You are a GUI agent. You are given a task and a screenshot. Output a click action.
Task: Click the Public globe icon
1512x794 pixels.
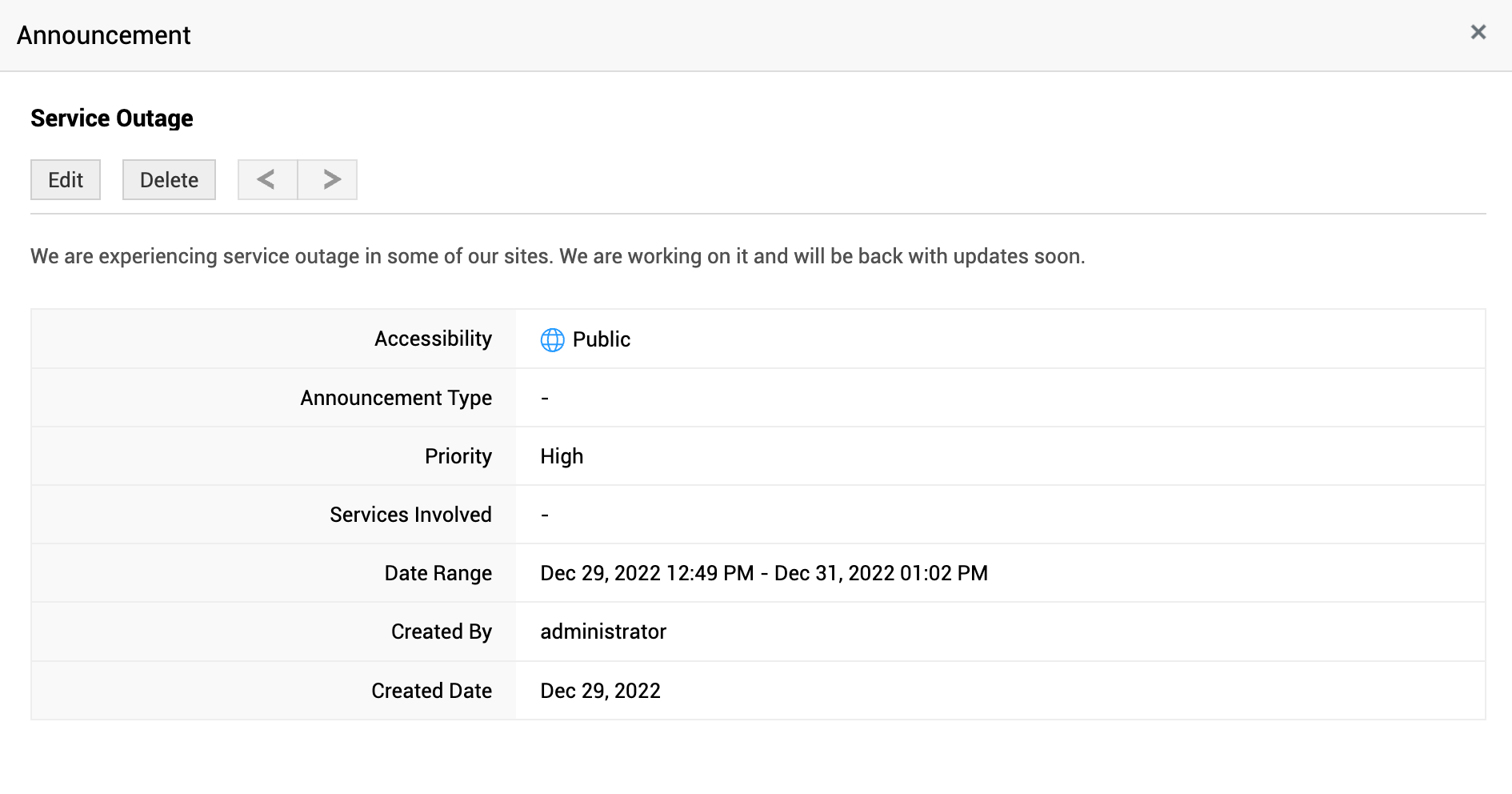click(552, 339)
